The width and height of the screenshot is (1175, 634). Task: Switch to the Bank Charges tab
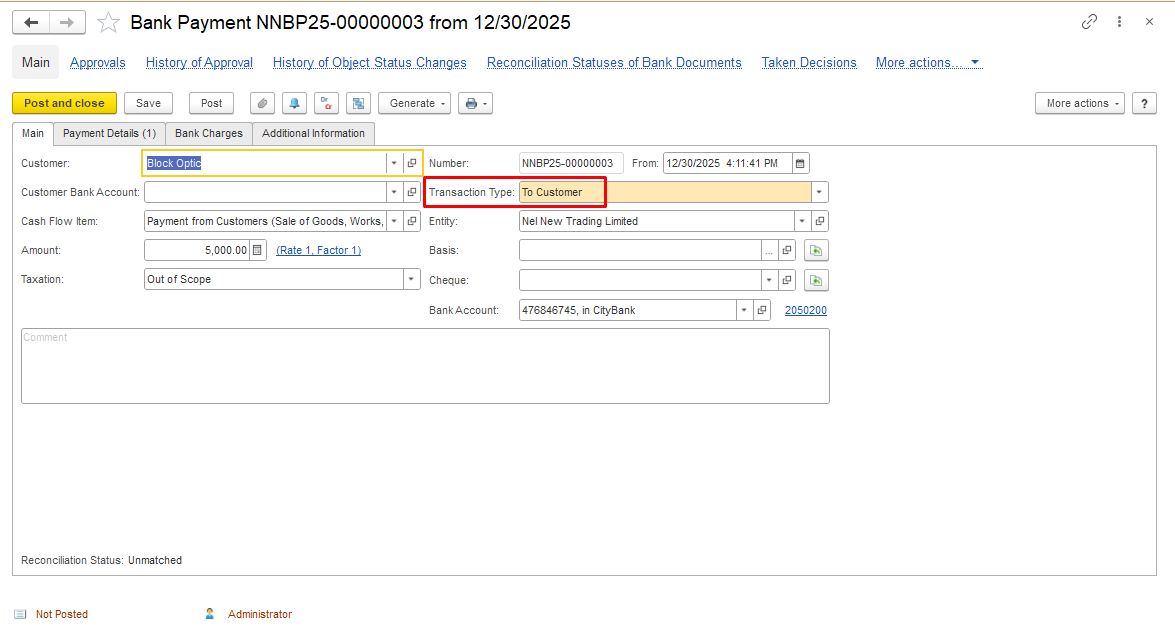coord(209,133)
